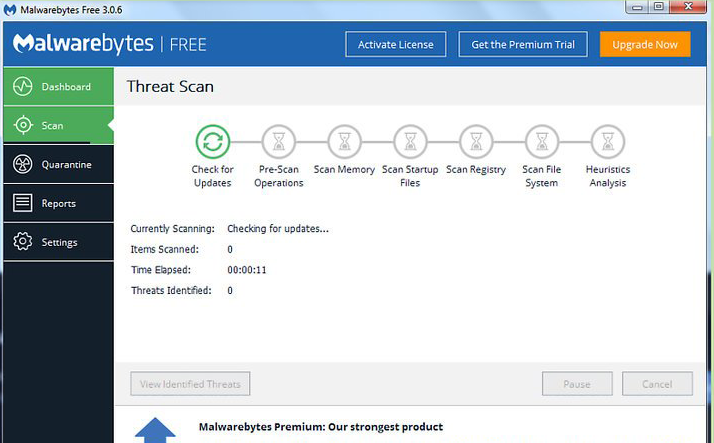714x443 pixels.
Task: Click 'Malwarebytes Premium: Our strongest product' text
Action: click(321, 427)
